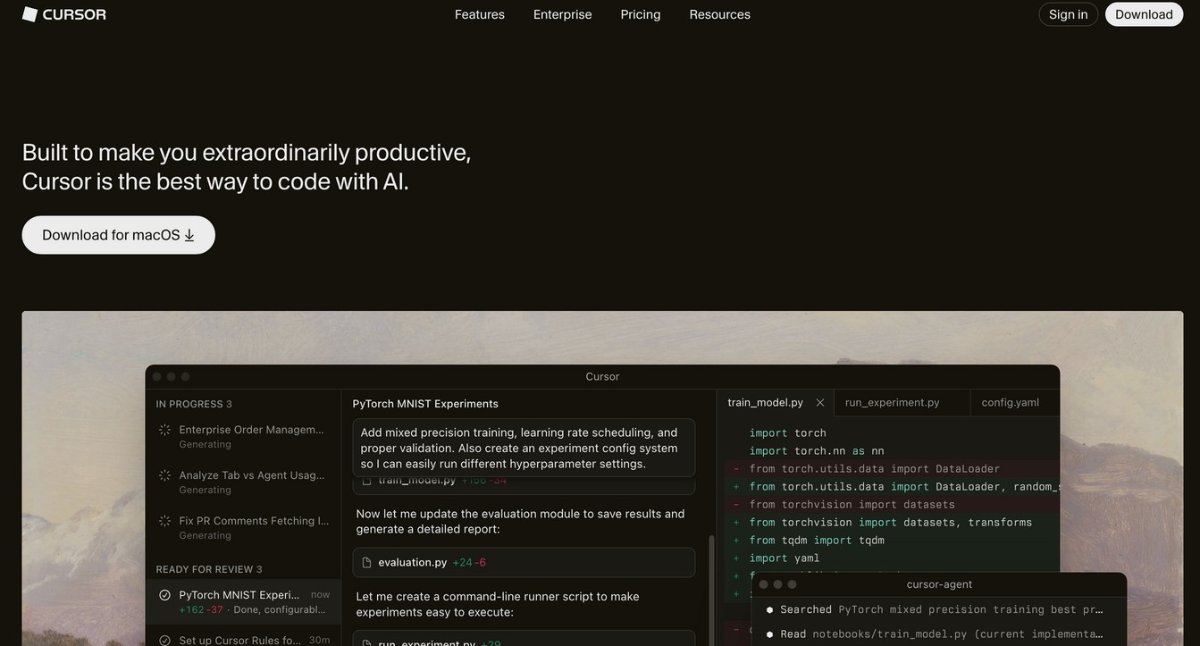Click the download arrow icon beside macOS
Image resolution: width=1200 pixels, height=646 pixels.
190,235
